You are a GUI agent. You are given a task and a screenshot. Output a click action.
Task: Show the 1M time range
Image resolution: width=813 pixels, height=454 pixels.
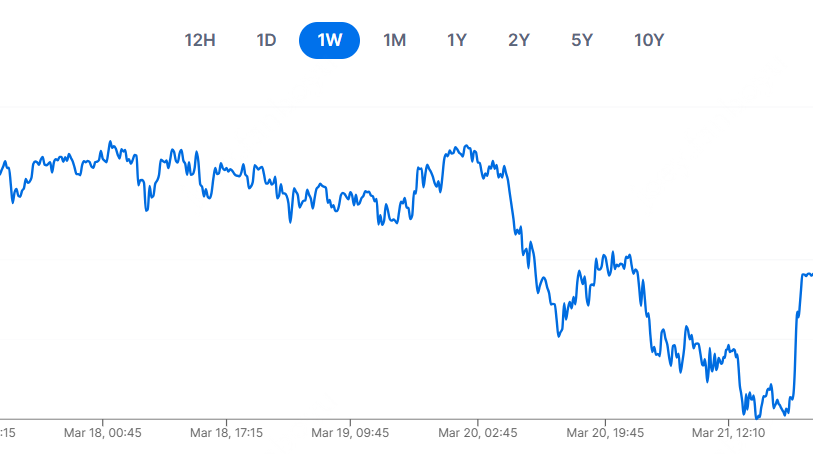click(x=394, y=41)
